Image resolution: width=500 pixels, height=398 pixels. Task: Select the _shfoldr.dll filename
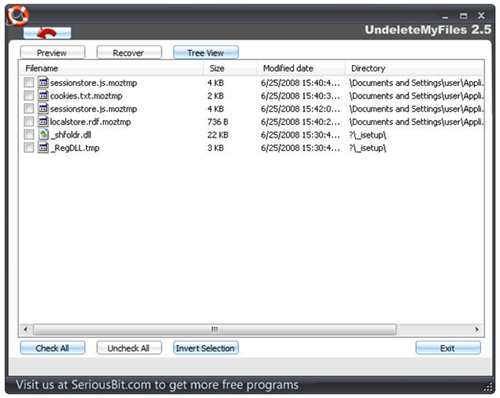coord(71,135)
